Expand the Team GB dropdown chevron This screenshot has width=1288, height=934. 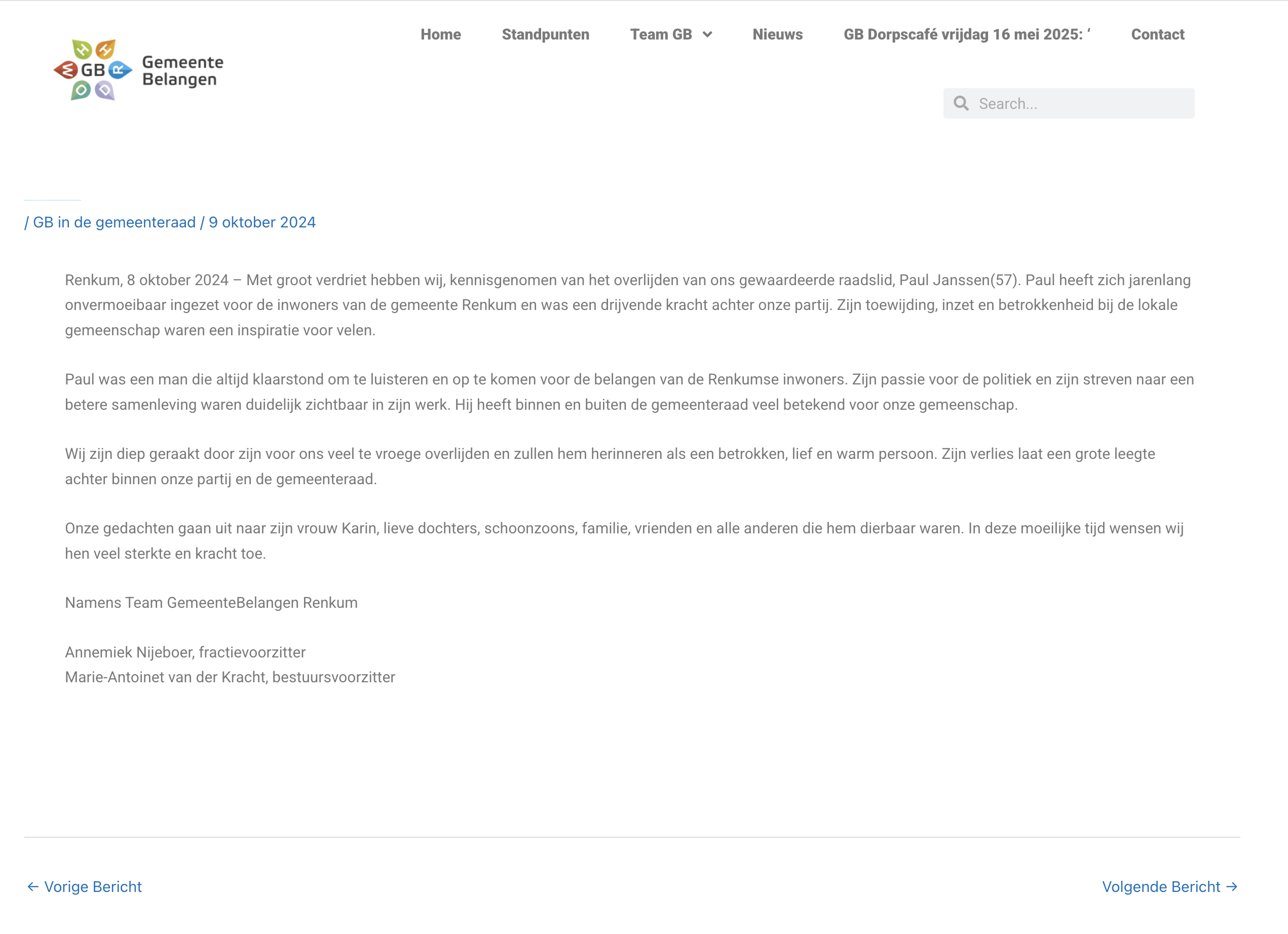pos(707,34)
